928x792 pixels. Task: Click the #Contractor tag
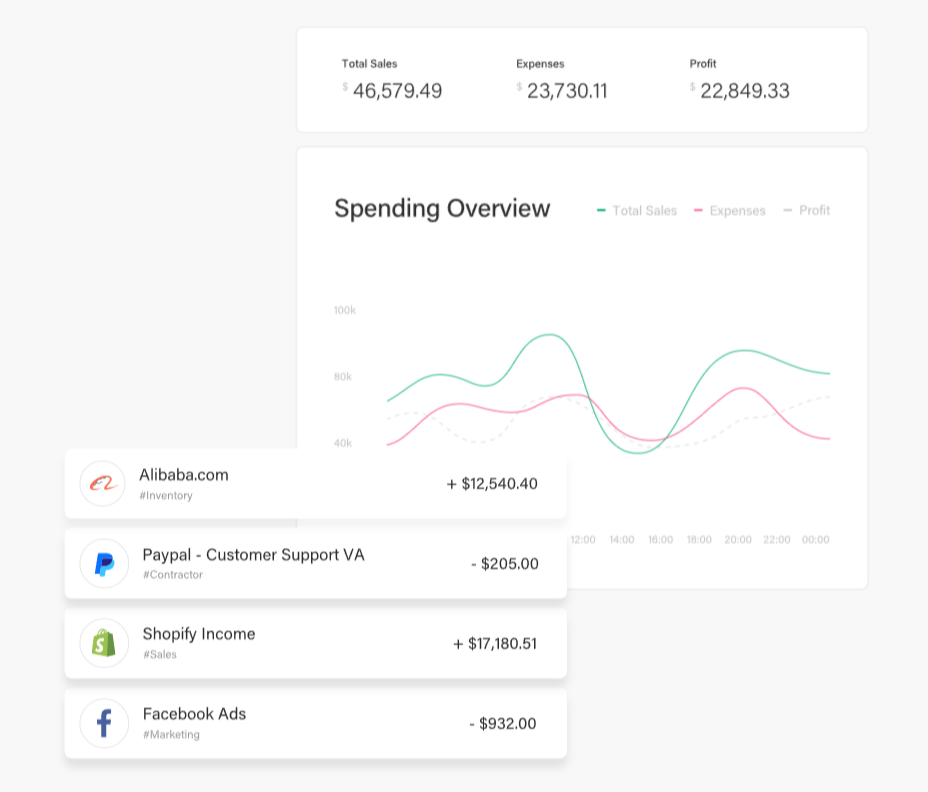173,575
